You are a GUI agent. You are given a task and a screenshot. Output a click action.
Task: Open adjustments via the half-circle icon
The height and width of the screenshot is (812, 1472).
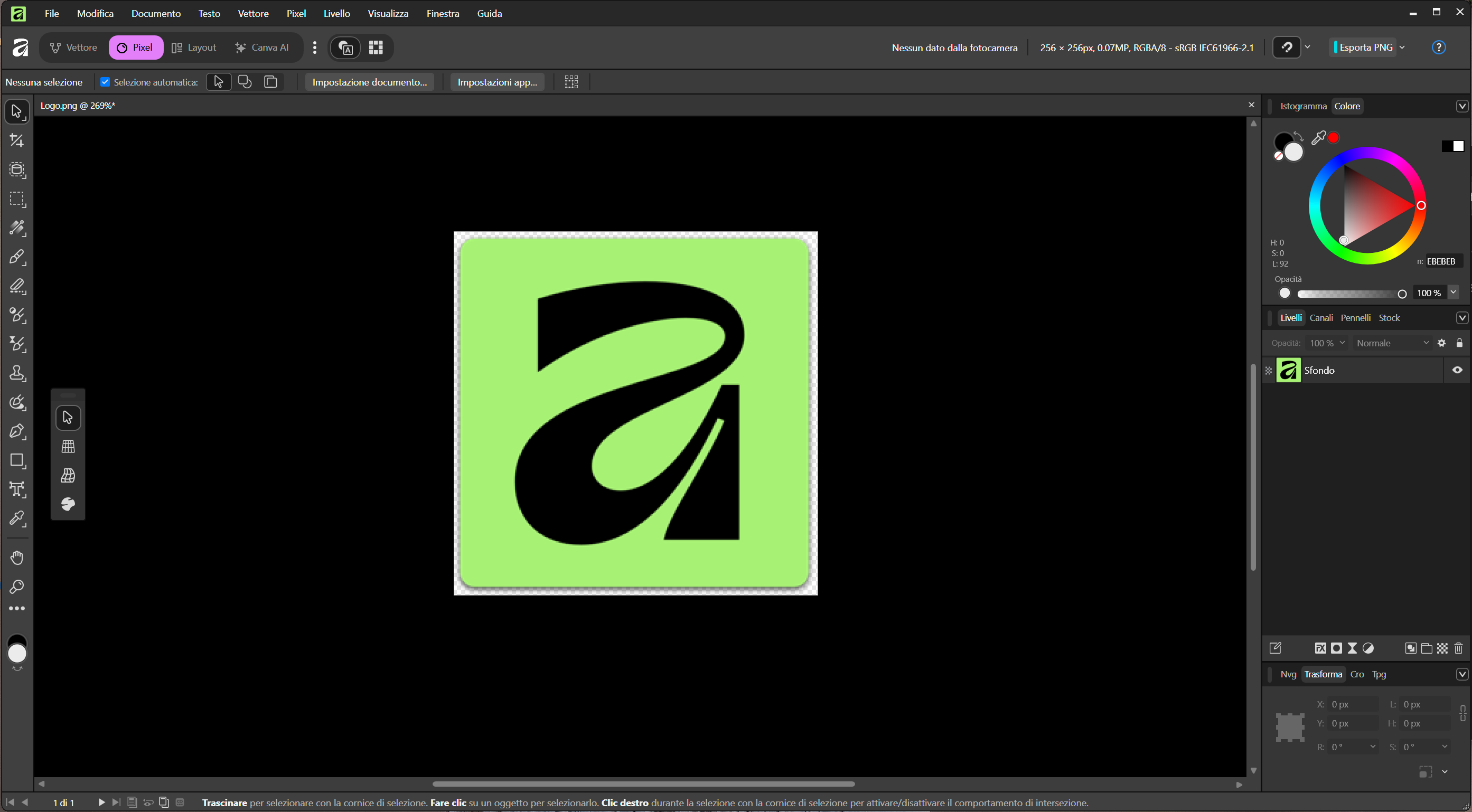[x=1368, y=648]
